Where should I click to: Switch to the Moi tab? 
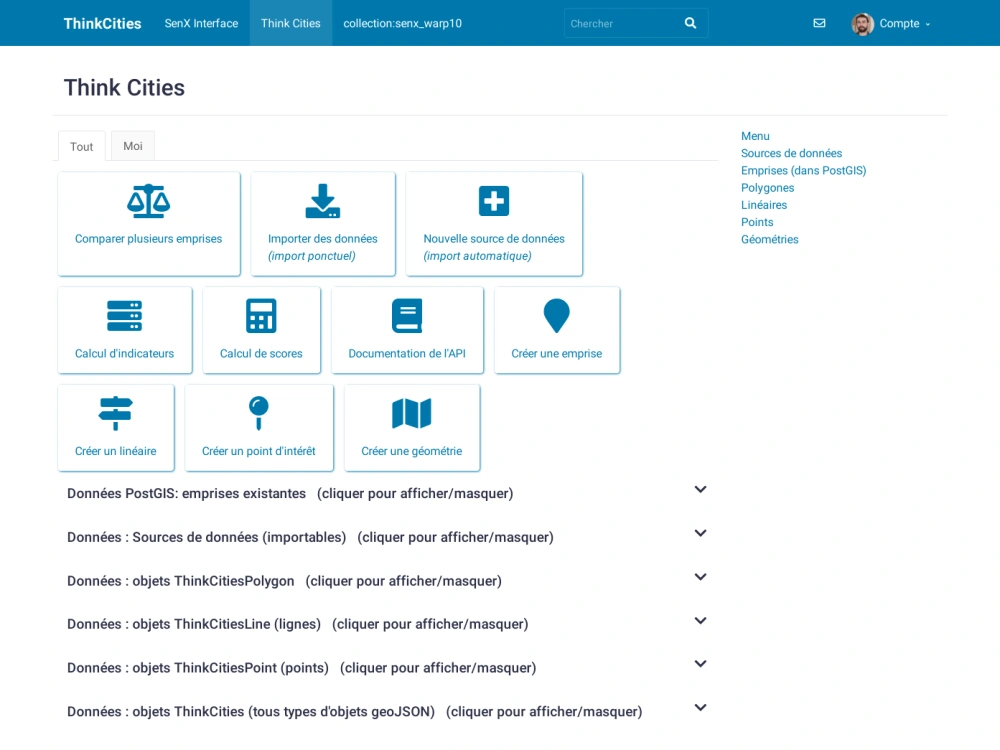[133, 145]
